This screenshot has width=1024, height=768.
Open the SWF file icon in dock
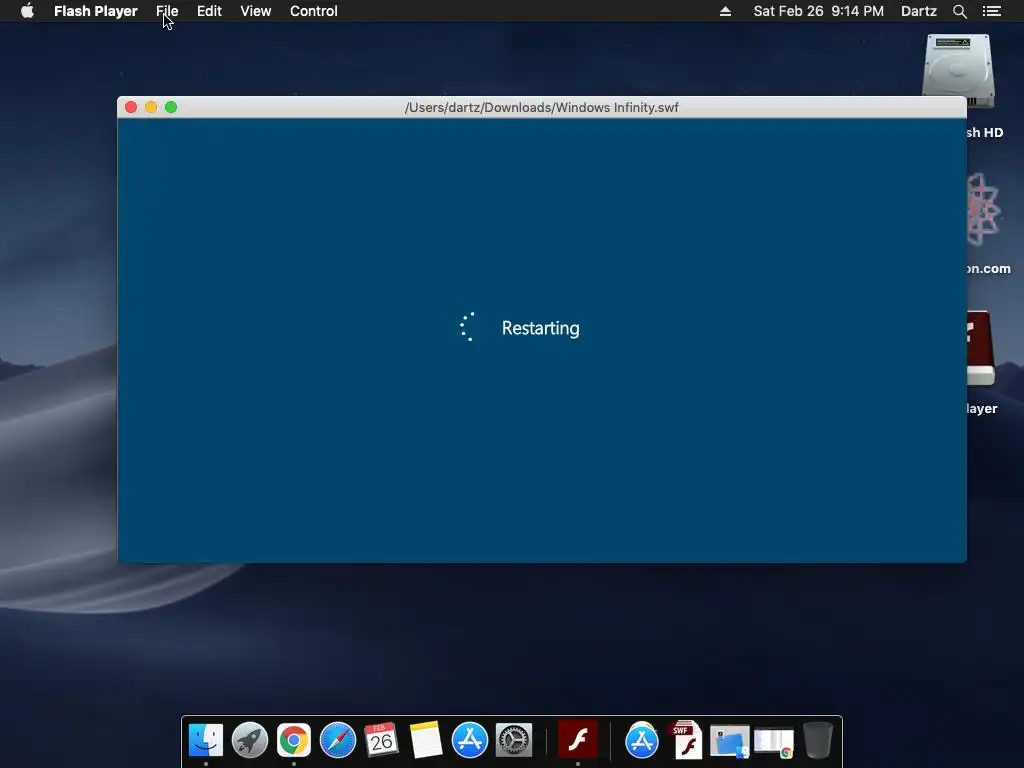click(x=686, y=740)
